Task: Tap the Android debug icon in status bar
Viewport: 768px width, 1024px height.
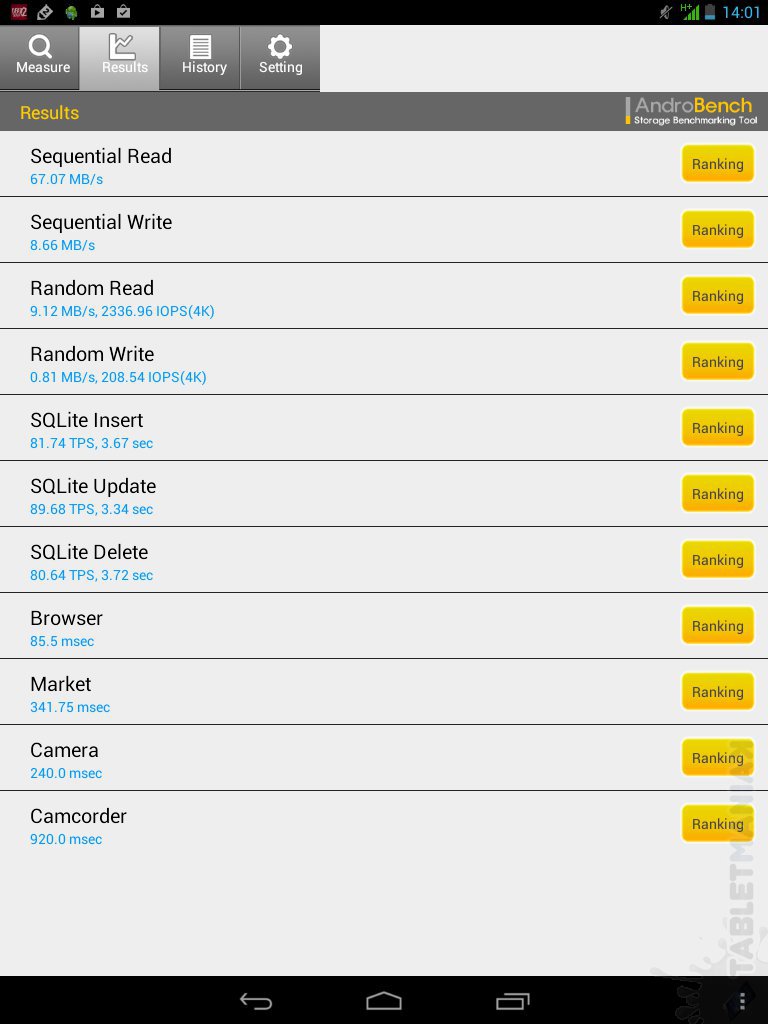Action: (x=71, y=12)
